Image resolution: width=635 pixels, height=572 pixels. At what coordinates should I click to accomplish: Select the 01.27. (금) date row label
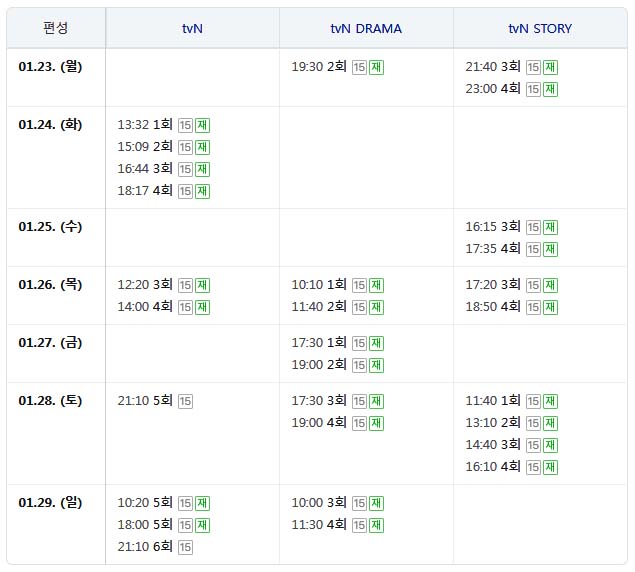coord(50,342)
